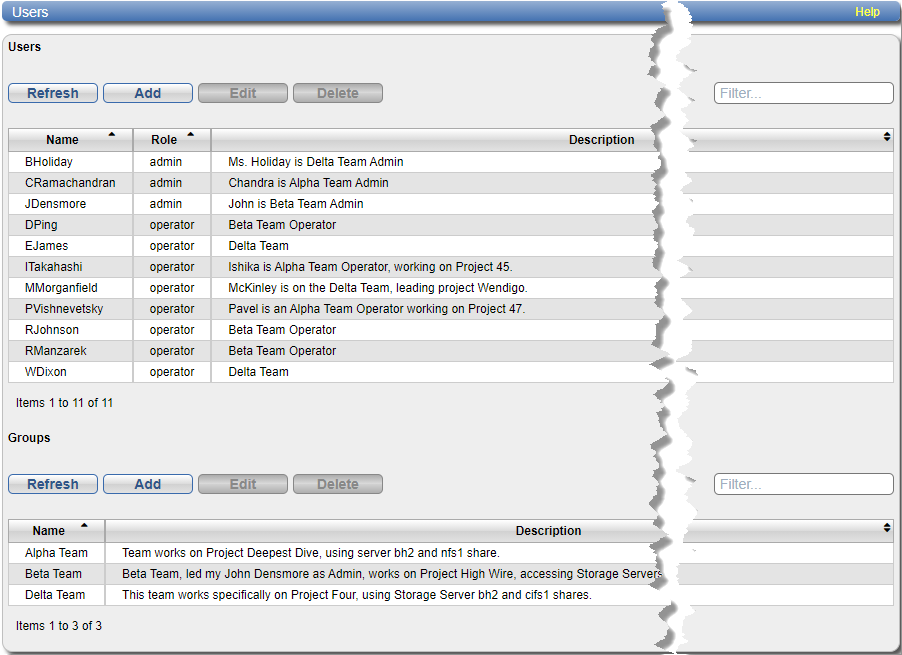The height and width of the screenshot is (655, 902).
Task: Sort users by Name column arrow
Action: pyautogui.click(x=111, y=134)
